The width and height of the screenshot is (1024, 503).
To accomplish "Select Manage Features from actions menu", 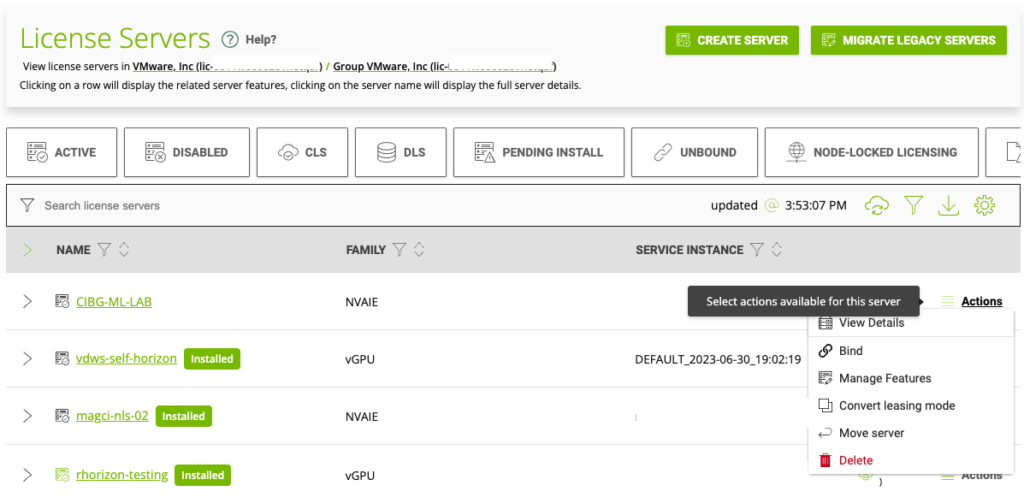I will tap(884, 378).
